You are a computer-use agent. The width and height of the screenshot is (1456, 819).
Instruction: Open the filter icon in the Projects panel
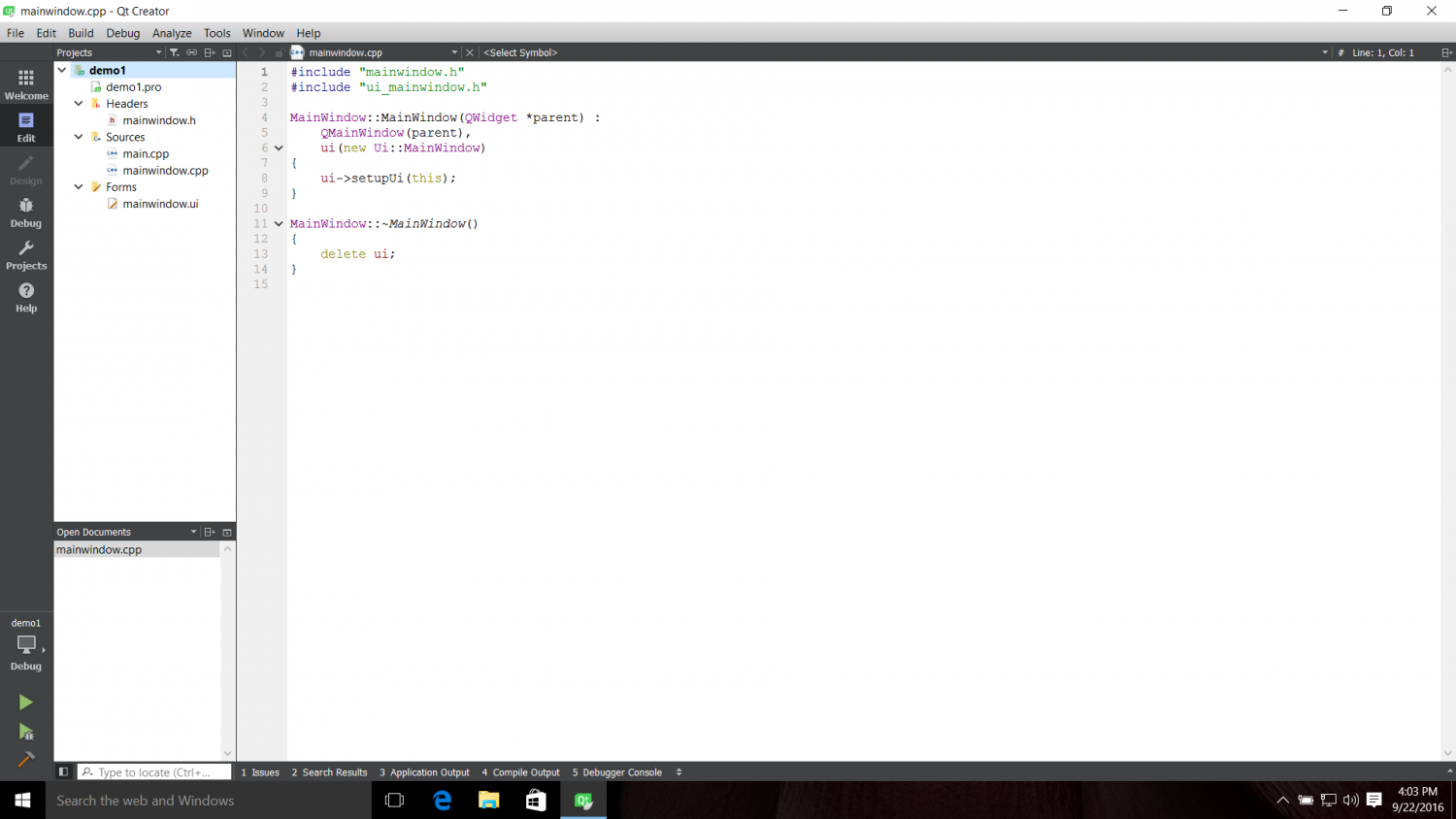tap(174, 52)
